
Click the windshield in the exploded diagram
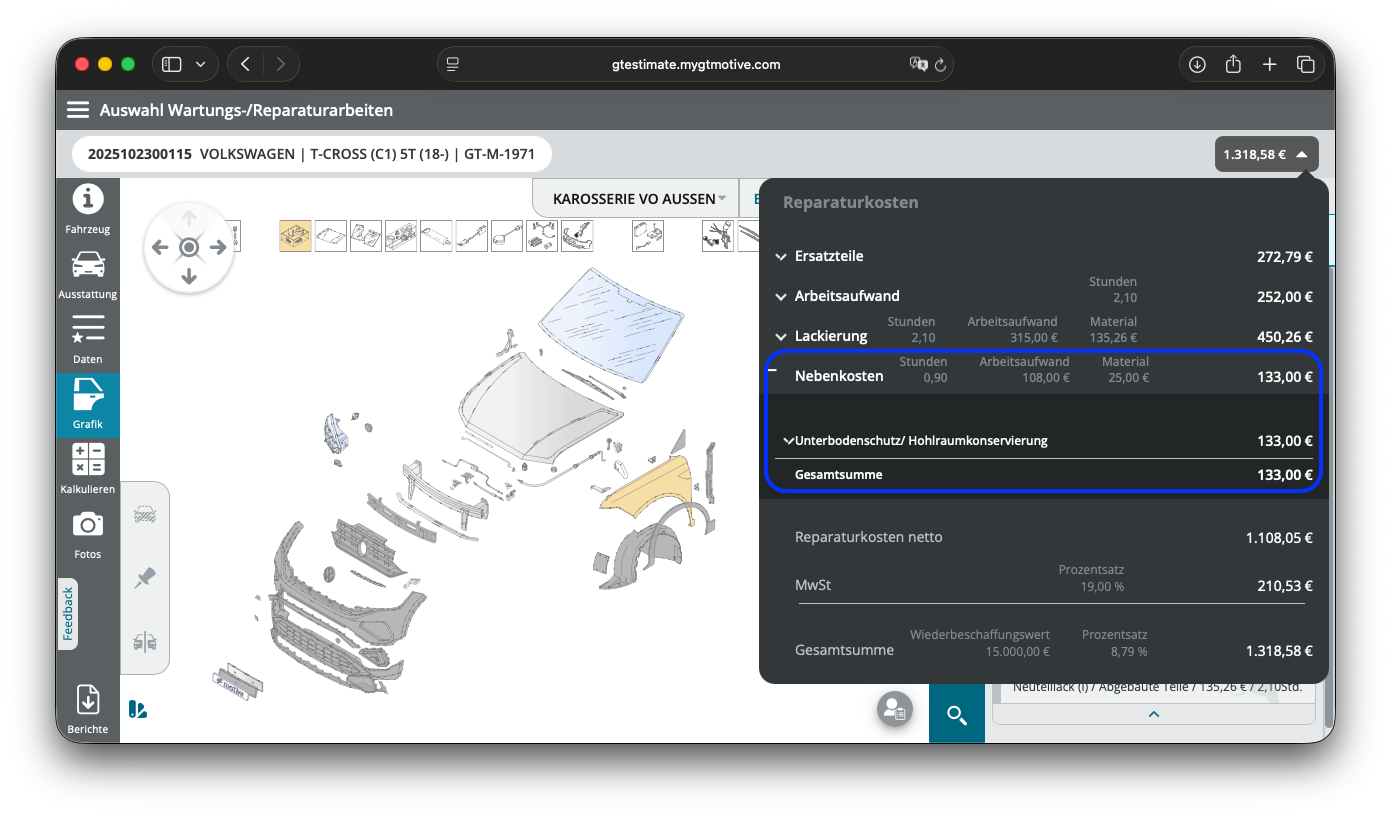point(612,325)
